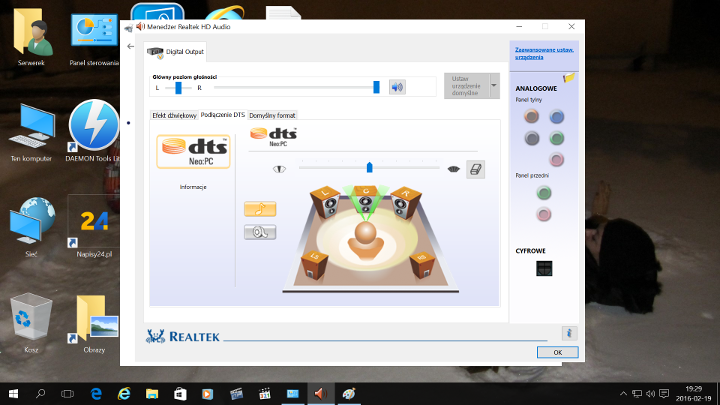Image resolution: width=720 pixels, height=405 pixels.
Task: Click the gray rear panel jack
Action: [532, 138]
